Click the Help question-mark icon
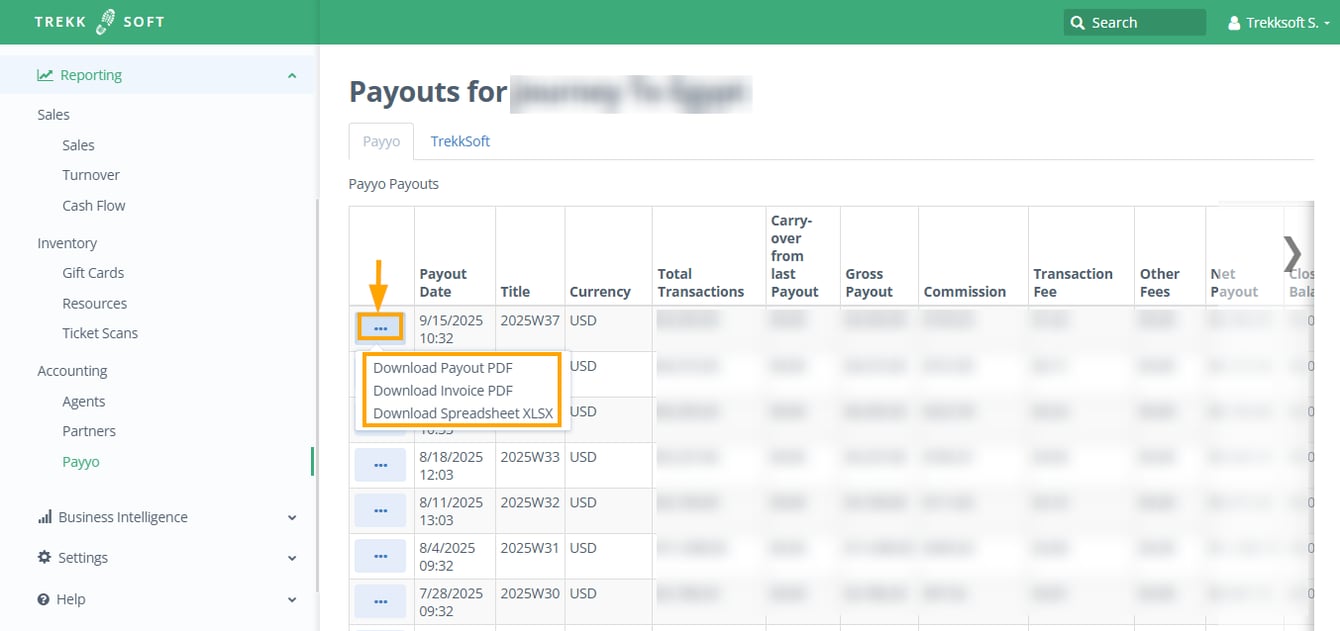Screen dimensions: 1340x631 (44, 599)
